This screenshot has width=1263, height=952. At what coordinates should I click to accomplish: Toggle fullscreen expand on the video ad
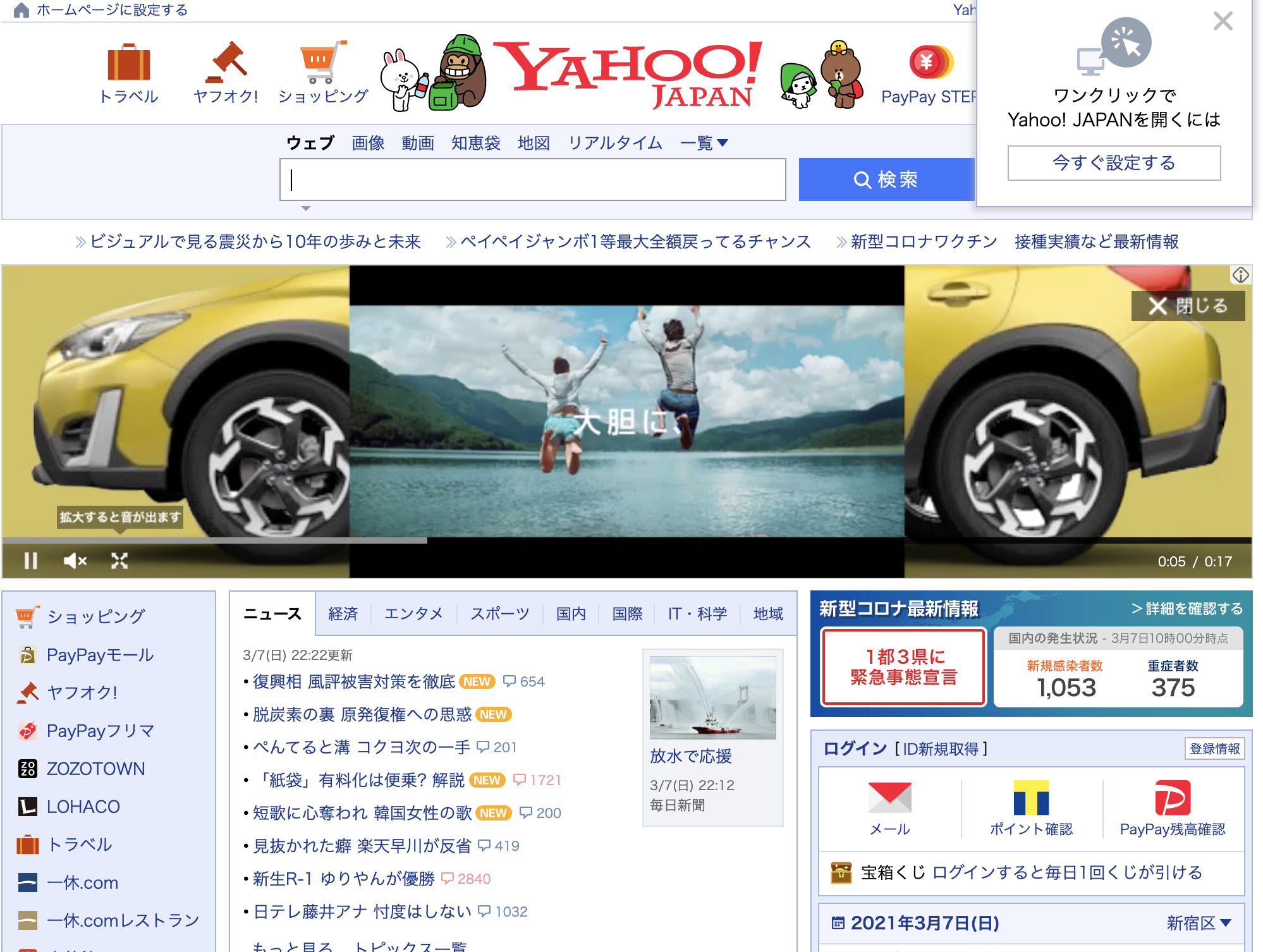pyautogui.click(x=119, y=561)
